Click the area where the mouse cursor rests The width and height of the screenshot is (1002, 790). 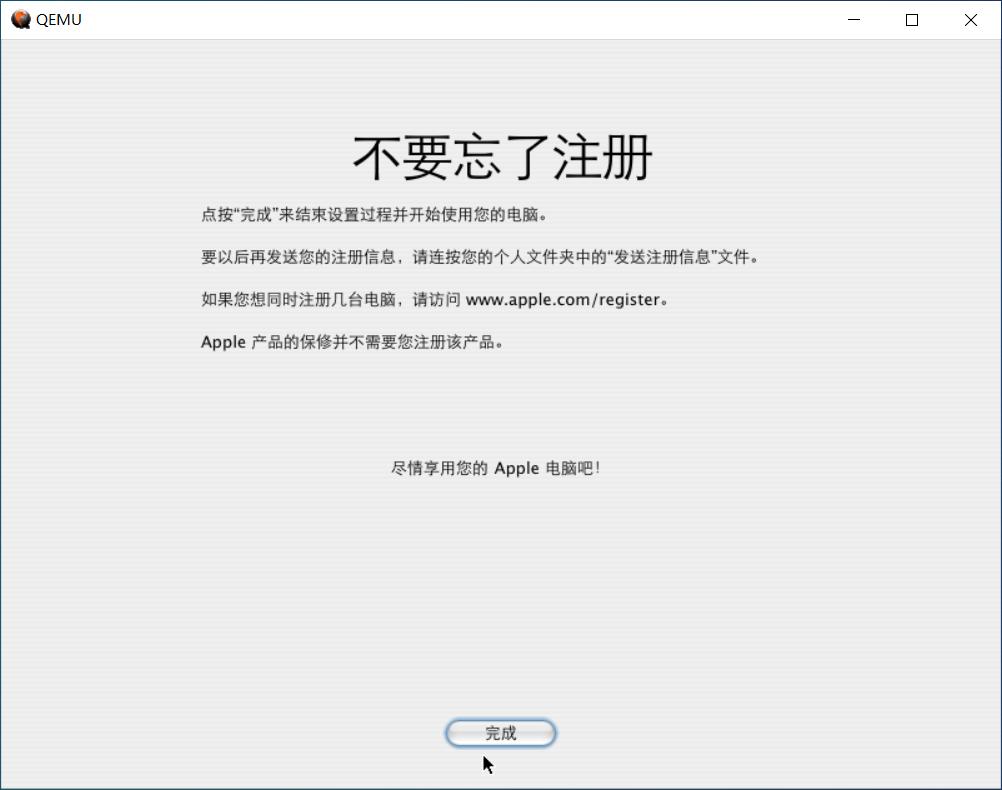tap(485, 762)
